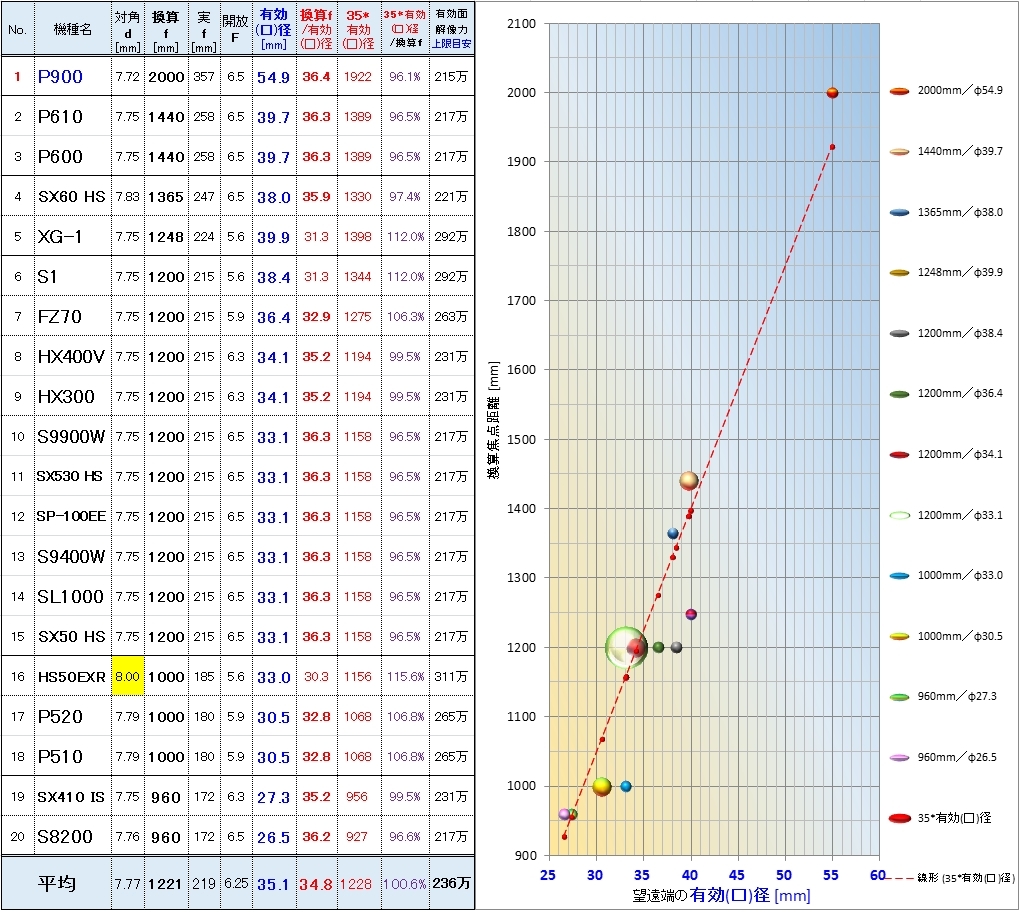Image resolution: width=1020 pixels, height=912 pixels.
Task: Select the 機種名 column header
Action: click(72, 29)
